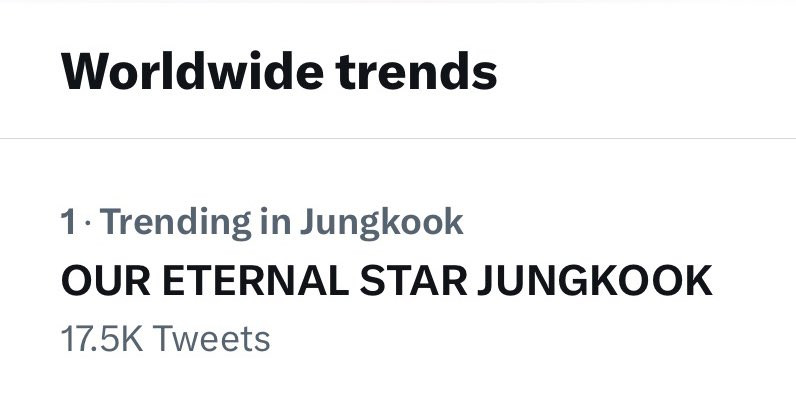Click the word ETERNAL in the trend title
Image resolution: width=796 pixels, height=395 pixels.
255,281
